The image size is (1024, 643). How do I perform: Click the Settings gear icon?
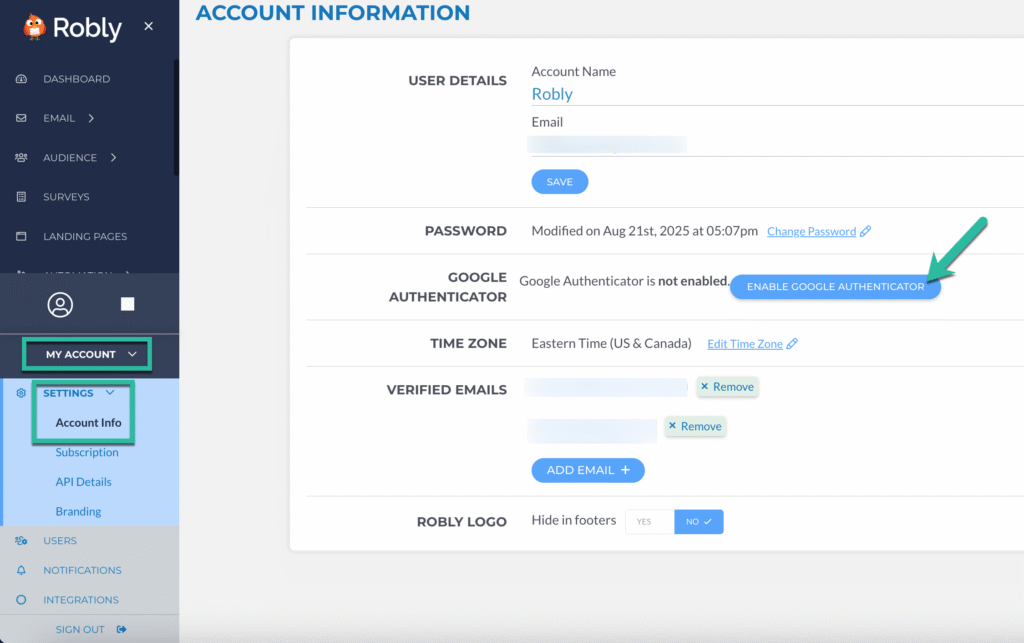(x=21, y=393)
